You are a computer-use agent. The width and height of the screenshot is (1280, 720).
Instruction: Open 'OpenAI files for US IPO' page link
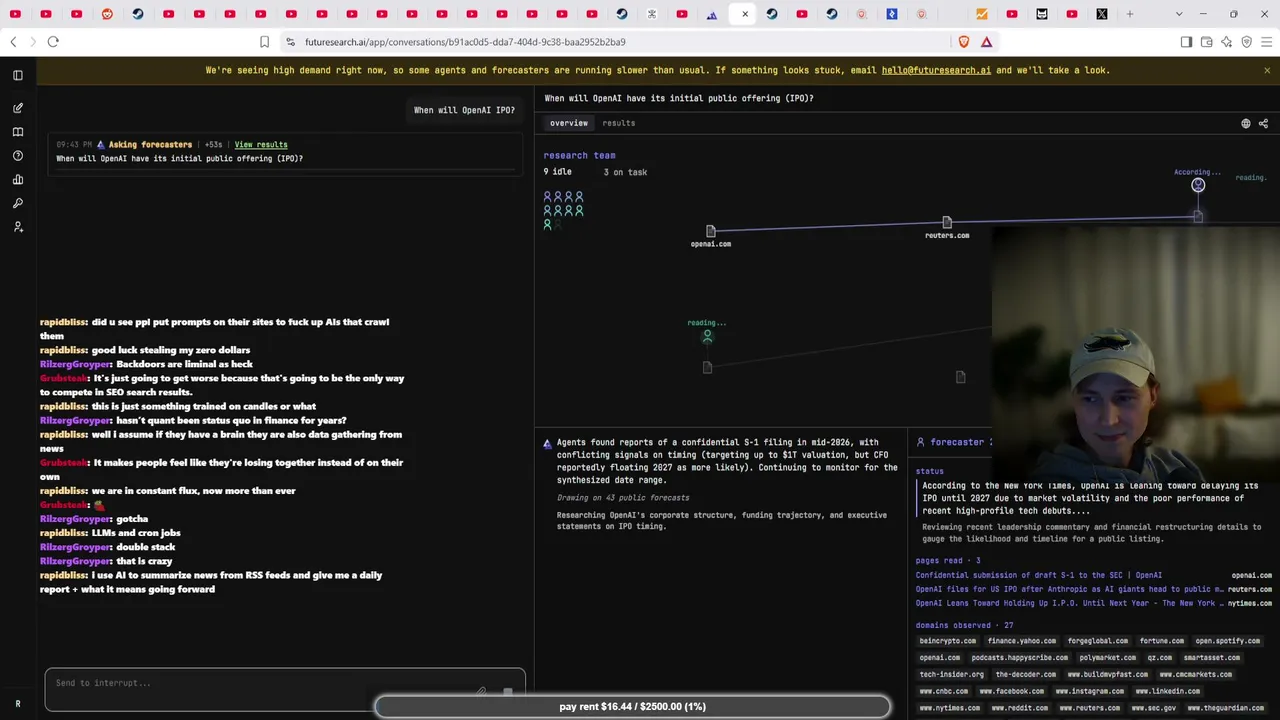(1069, 589)
